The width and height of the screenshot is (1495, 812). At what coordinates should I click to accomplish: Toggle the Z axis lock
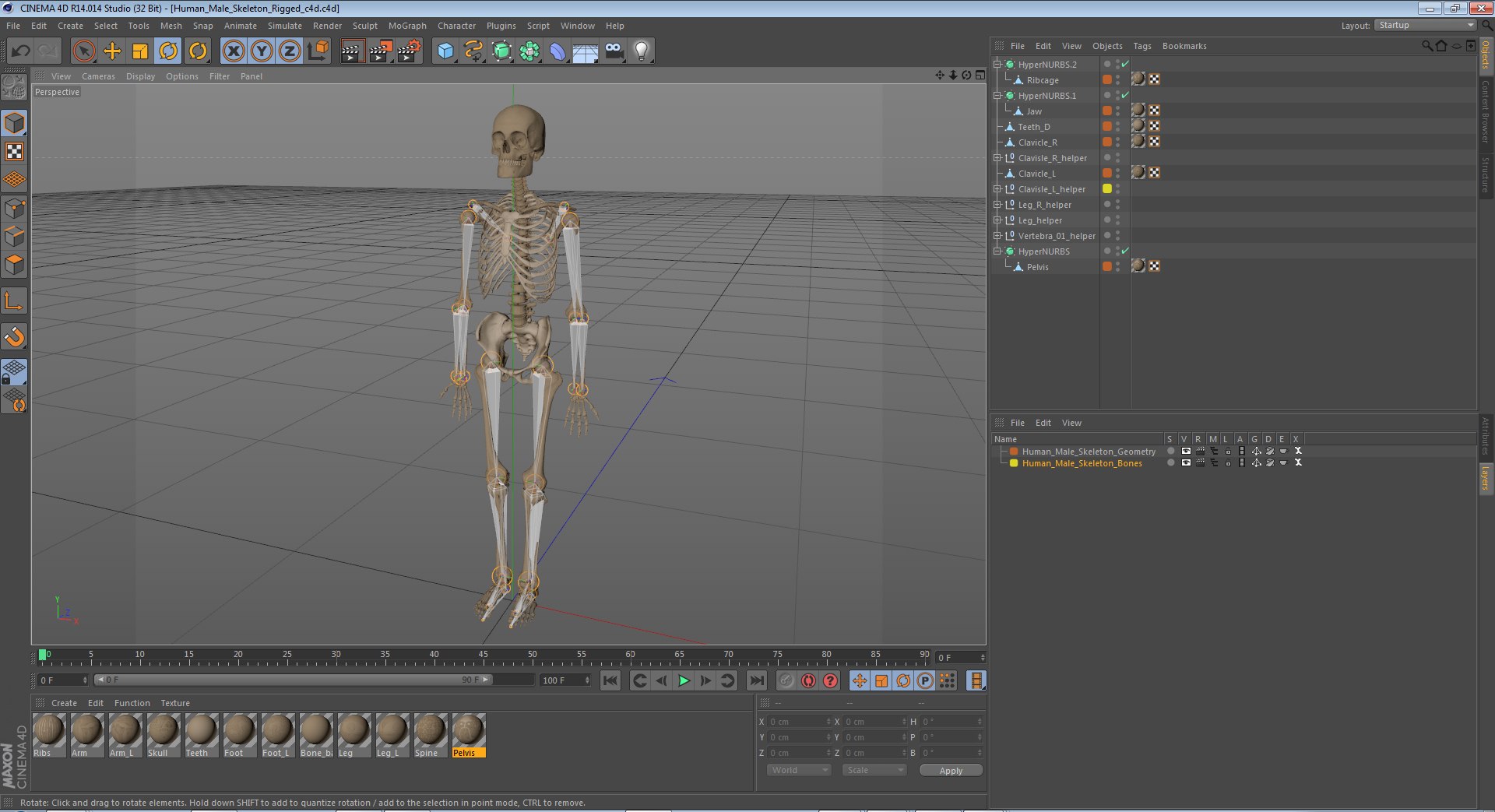[x=290, y=51]
